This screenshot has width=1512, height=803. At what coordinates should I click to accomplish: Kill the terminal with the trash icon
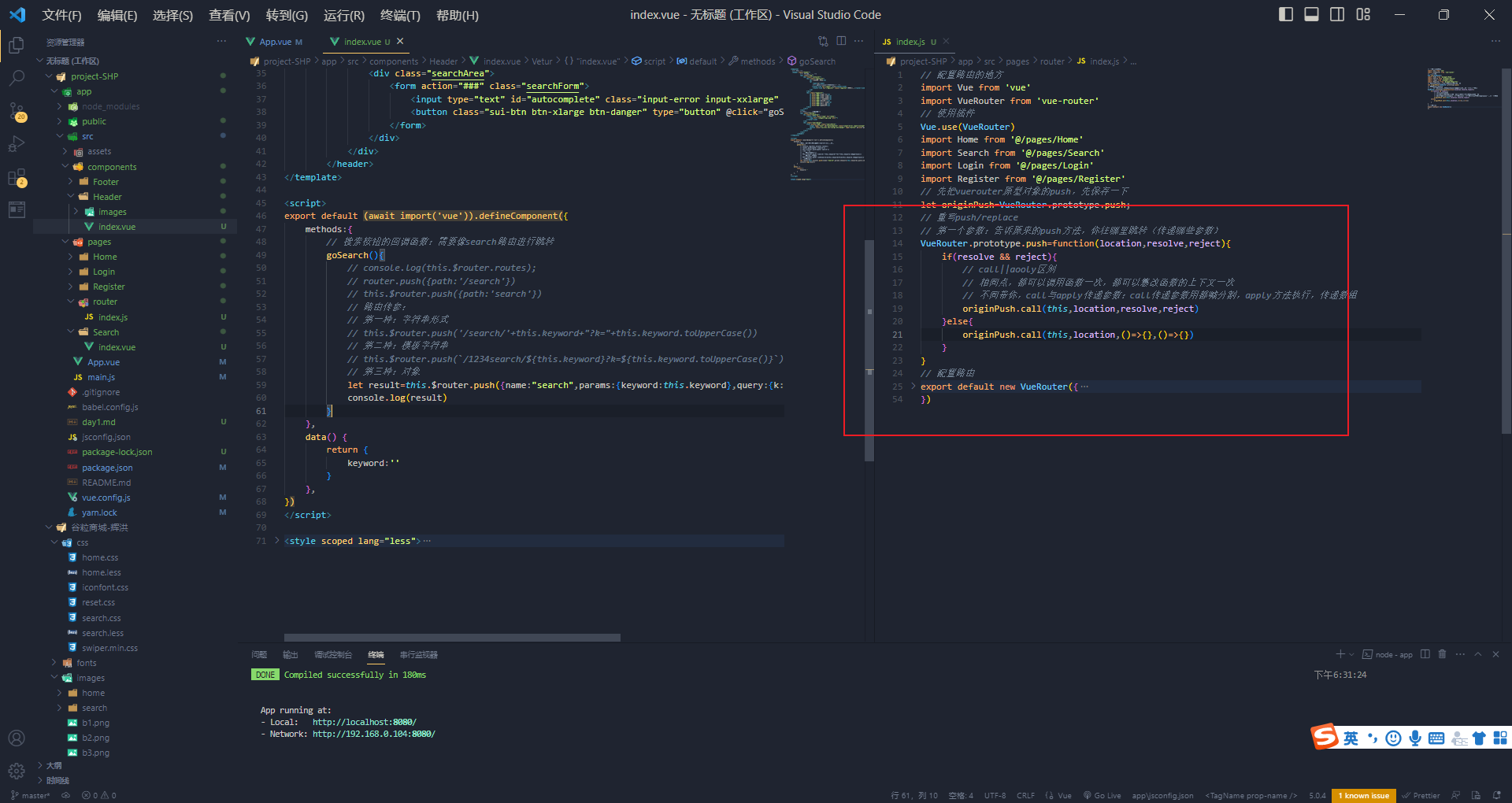pos(1443,654)
